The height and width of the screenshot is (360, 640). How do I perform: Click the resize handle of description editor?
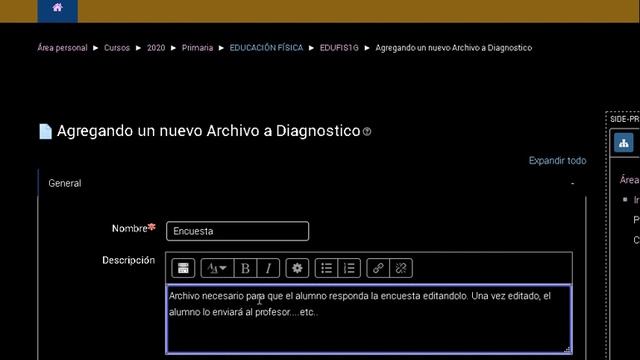tap(568, 350)
